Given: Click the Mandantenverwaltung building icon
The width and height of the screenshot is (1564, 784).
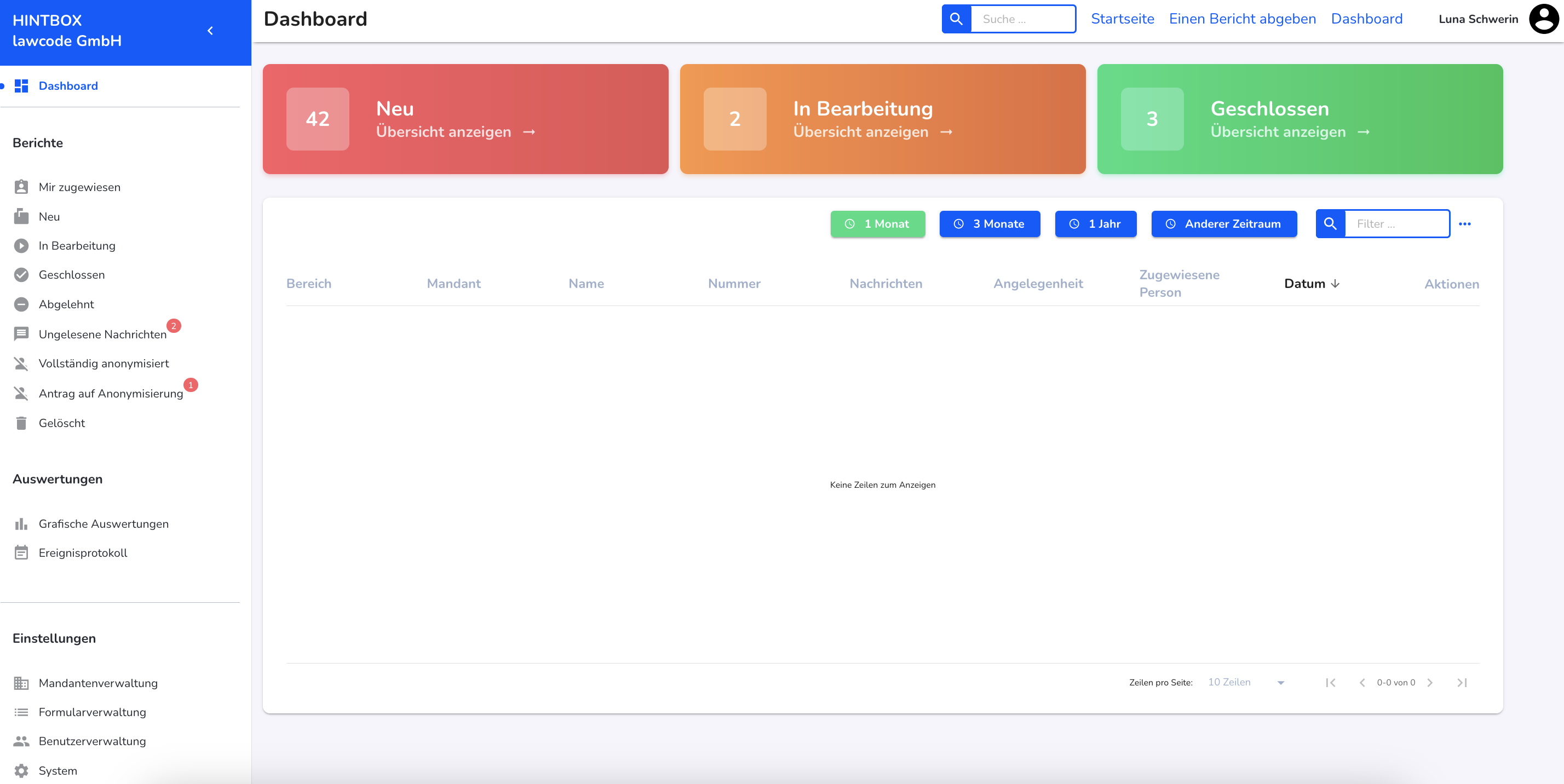Looking at the screenshot, I should click(x=21, y=683).
